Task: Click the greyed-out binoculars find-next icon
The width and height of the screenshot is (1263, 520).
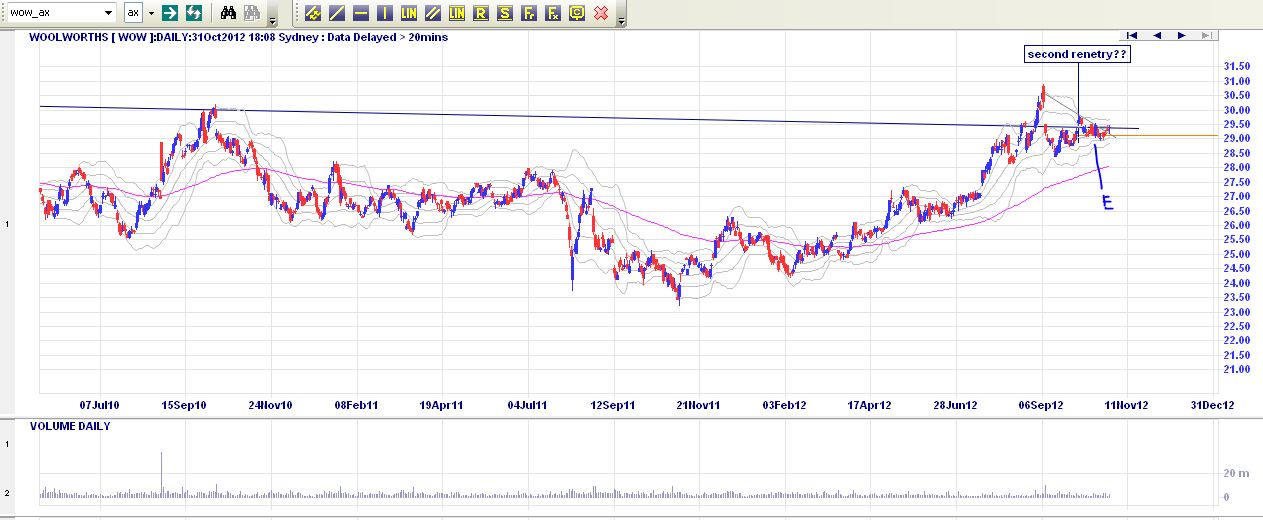Action: pyautogui.click(x=252, y=13)
